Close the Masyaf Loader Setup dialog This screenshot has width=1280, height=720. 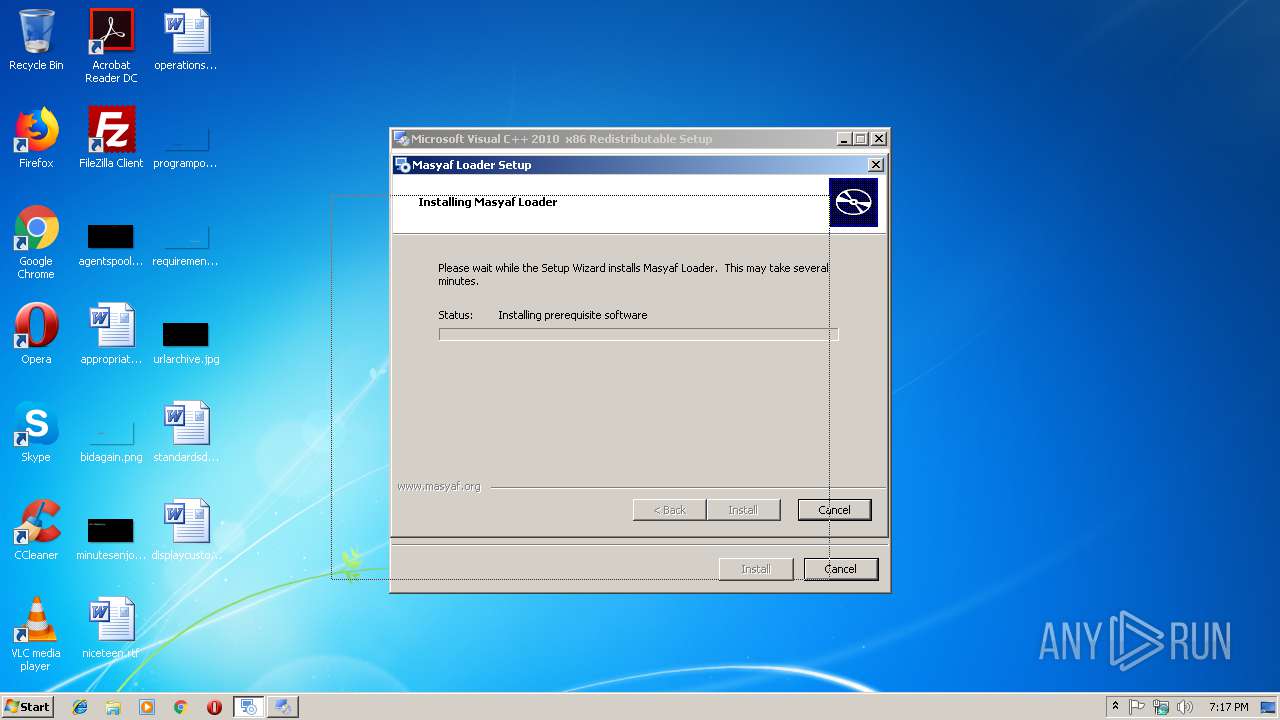pyautogui.click(x=876, y=165)
